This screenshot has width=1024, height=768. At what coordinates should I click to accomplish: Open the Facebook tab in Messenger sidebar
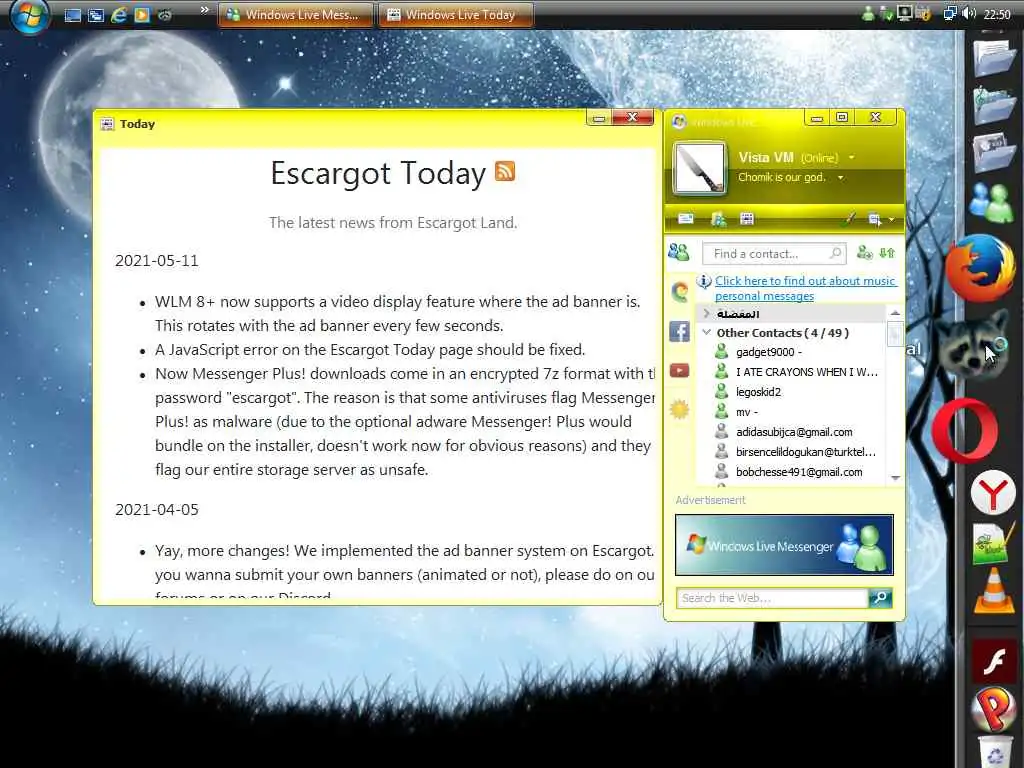click(x=679, y=332)
